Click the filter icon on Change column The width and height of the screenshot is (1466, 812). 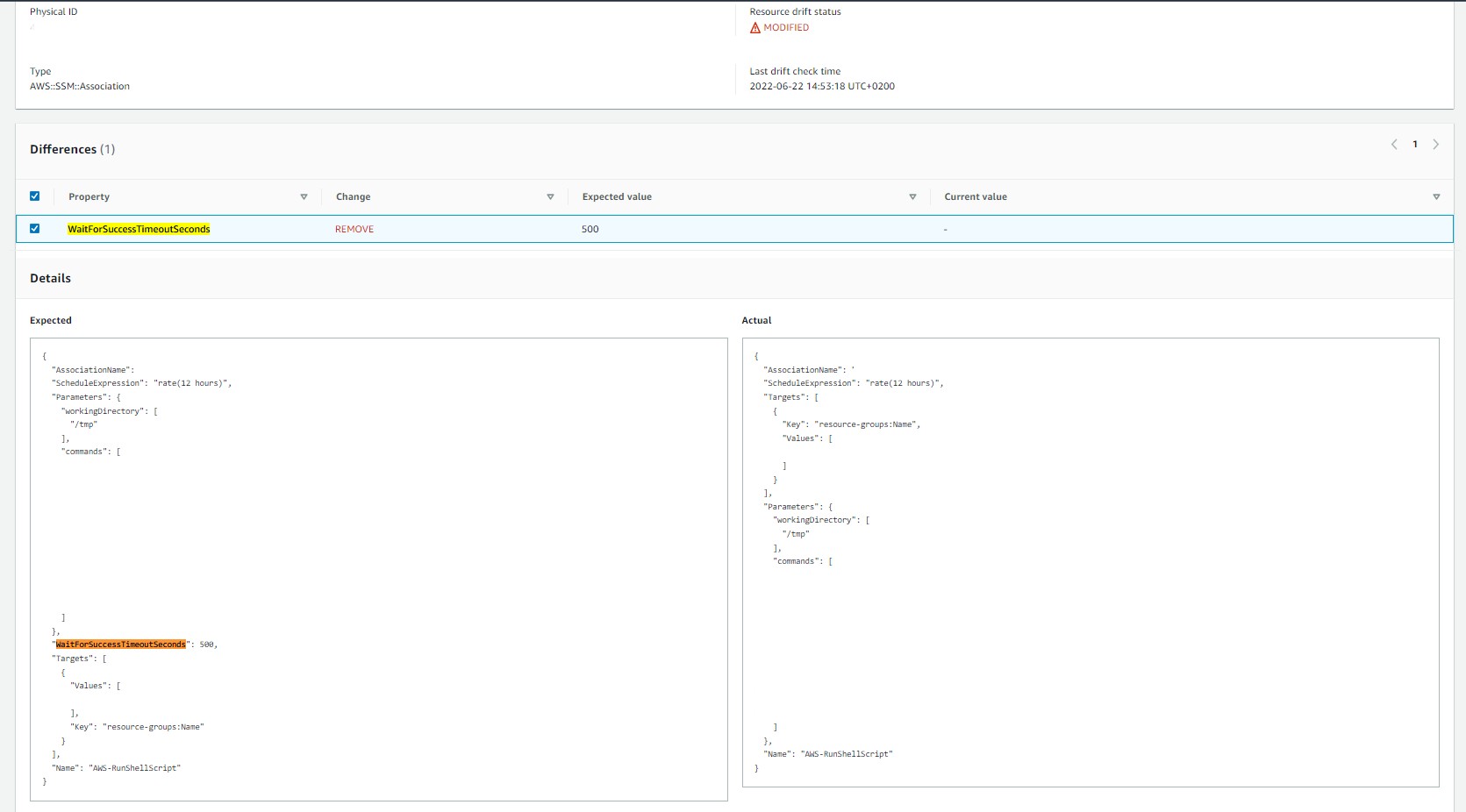pos(550,196)
